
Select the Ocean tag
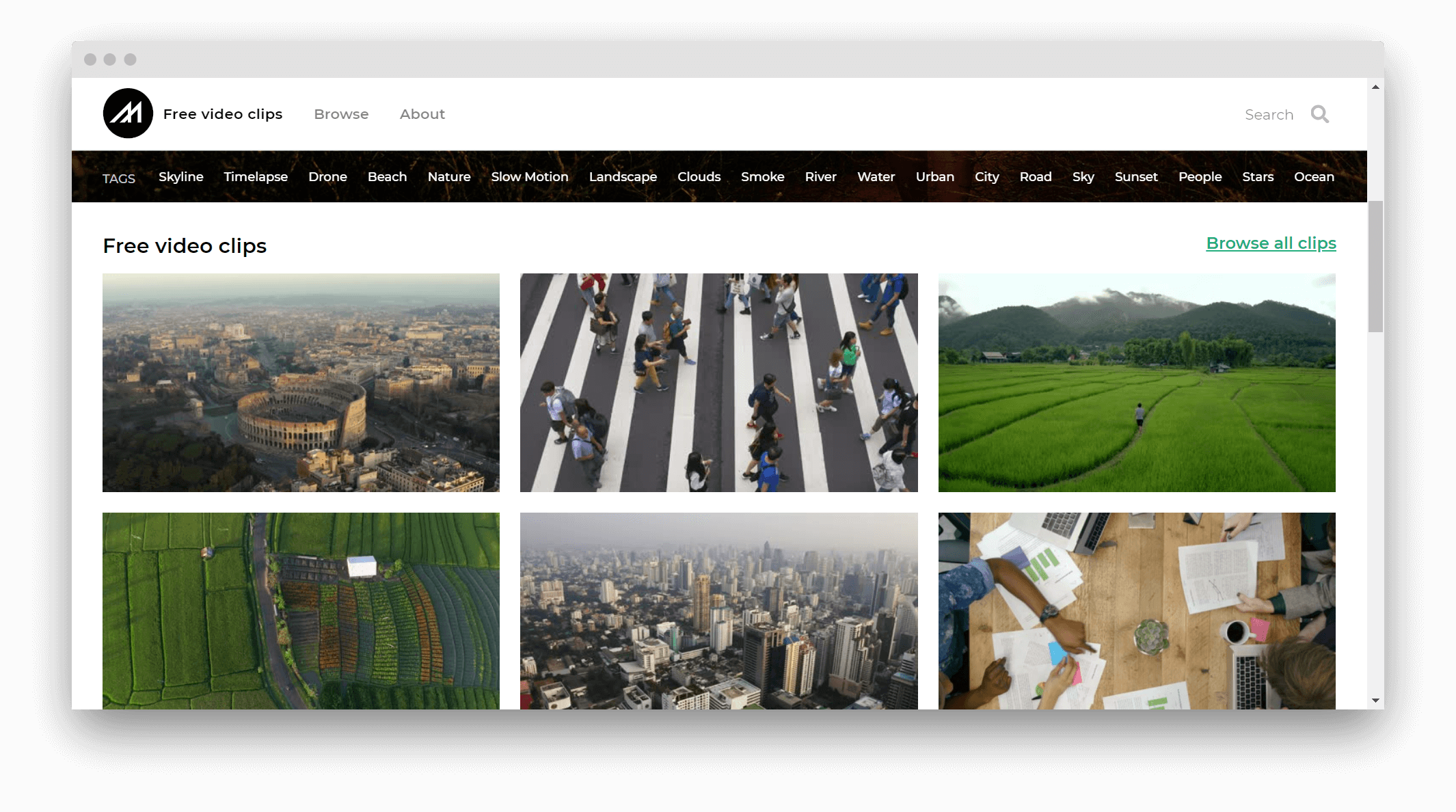click(x=1314, y=176)
